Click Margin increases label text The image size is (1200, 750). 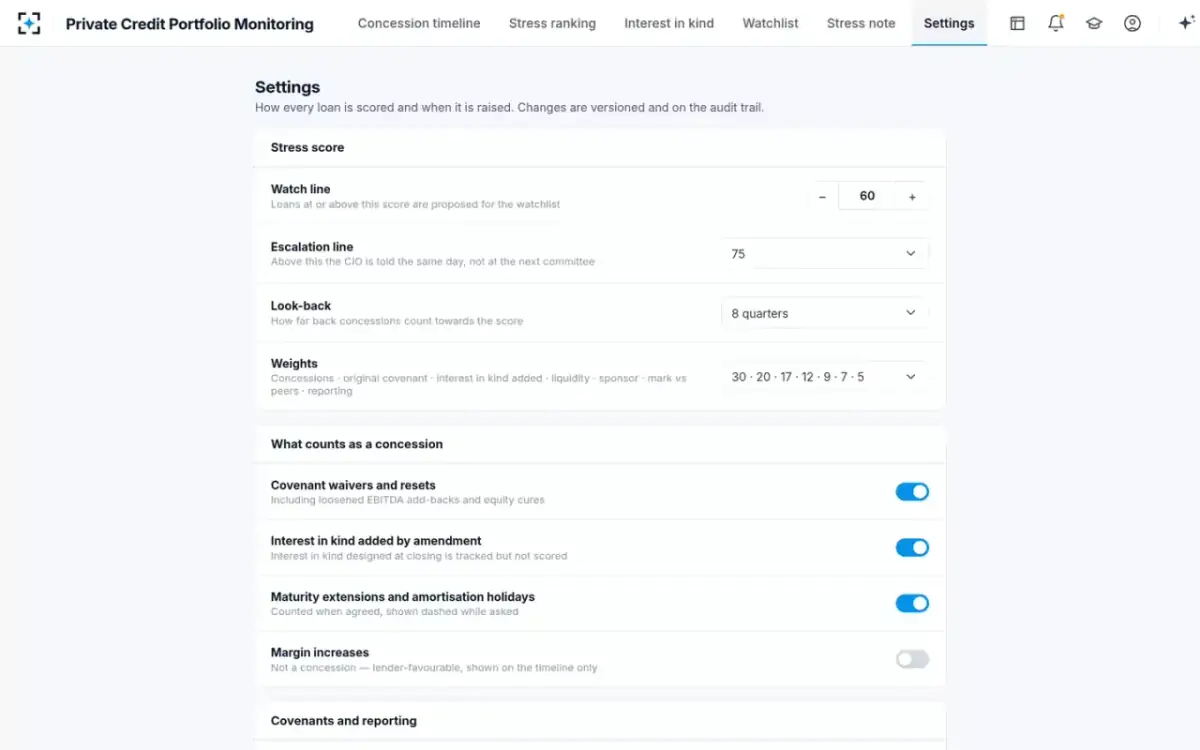pyautogui.click(x=320, y=652)
